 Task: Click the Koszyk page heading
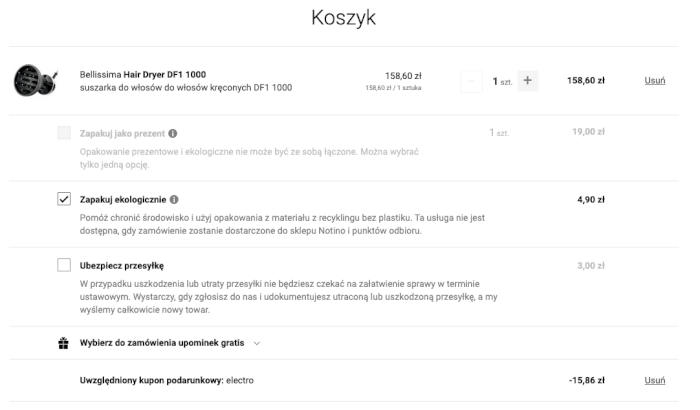pyautogui.click(x=344, y=18)
